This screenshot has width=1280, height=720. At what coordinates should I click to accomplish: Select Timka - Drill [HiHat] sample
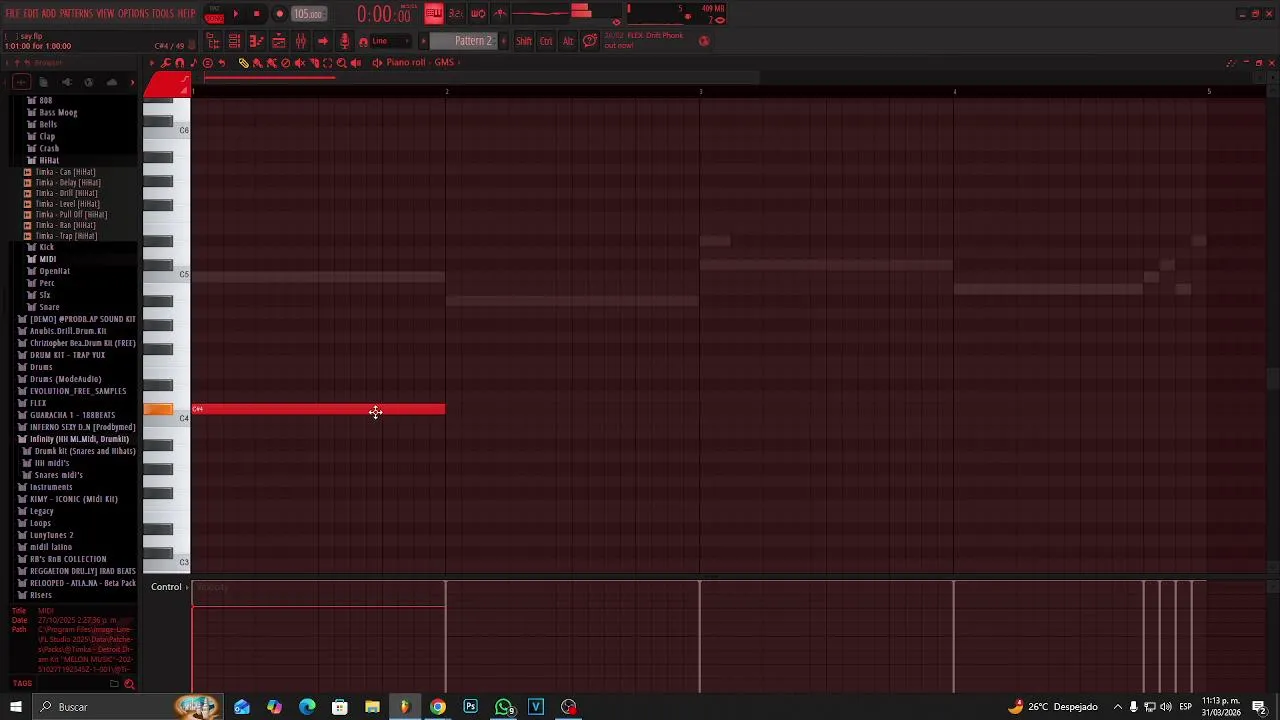click(66, 193)
